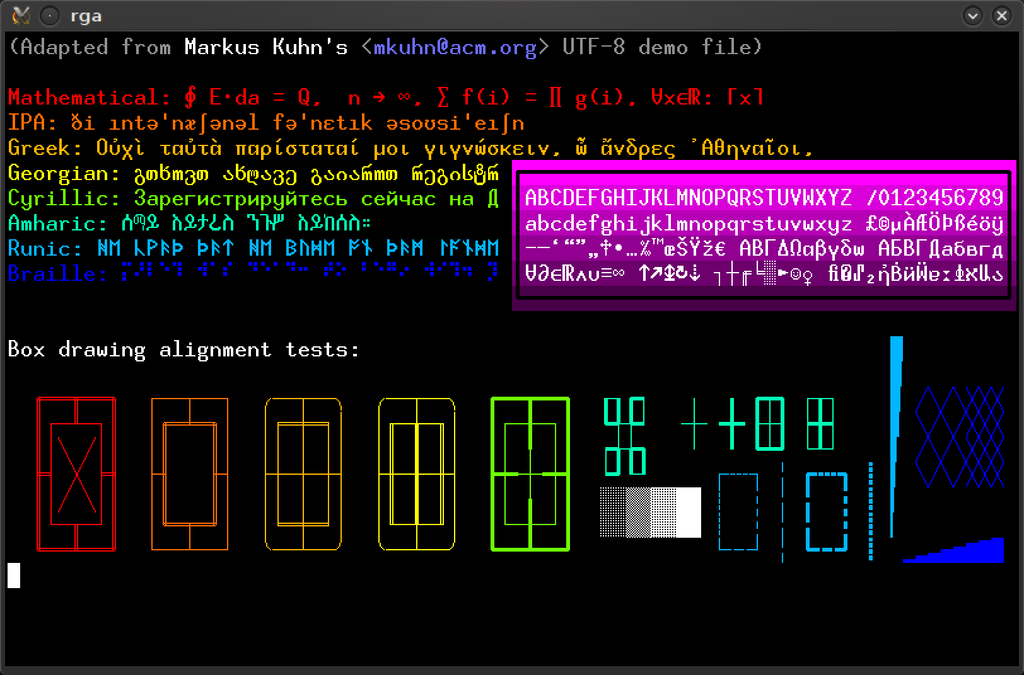Click the dark orange double-line box drawing
Image resolution: width=1024 pixels, height=675 pixels.
pyautogui.click(x=190, y=474)
